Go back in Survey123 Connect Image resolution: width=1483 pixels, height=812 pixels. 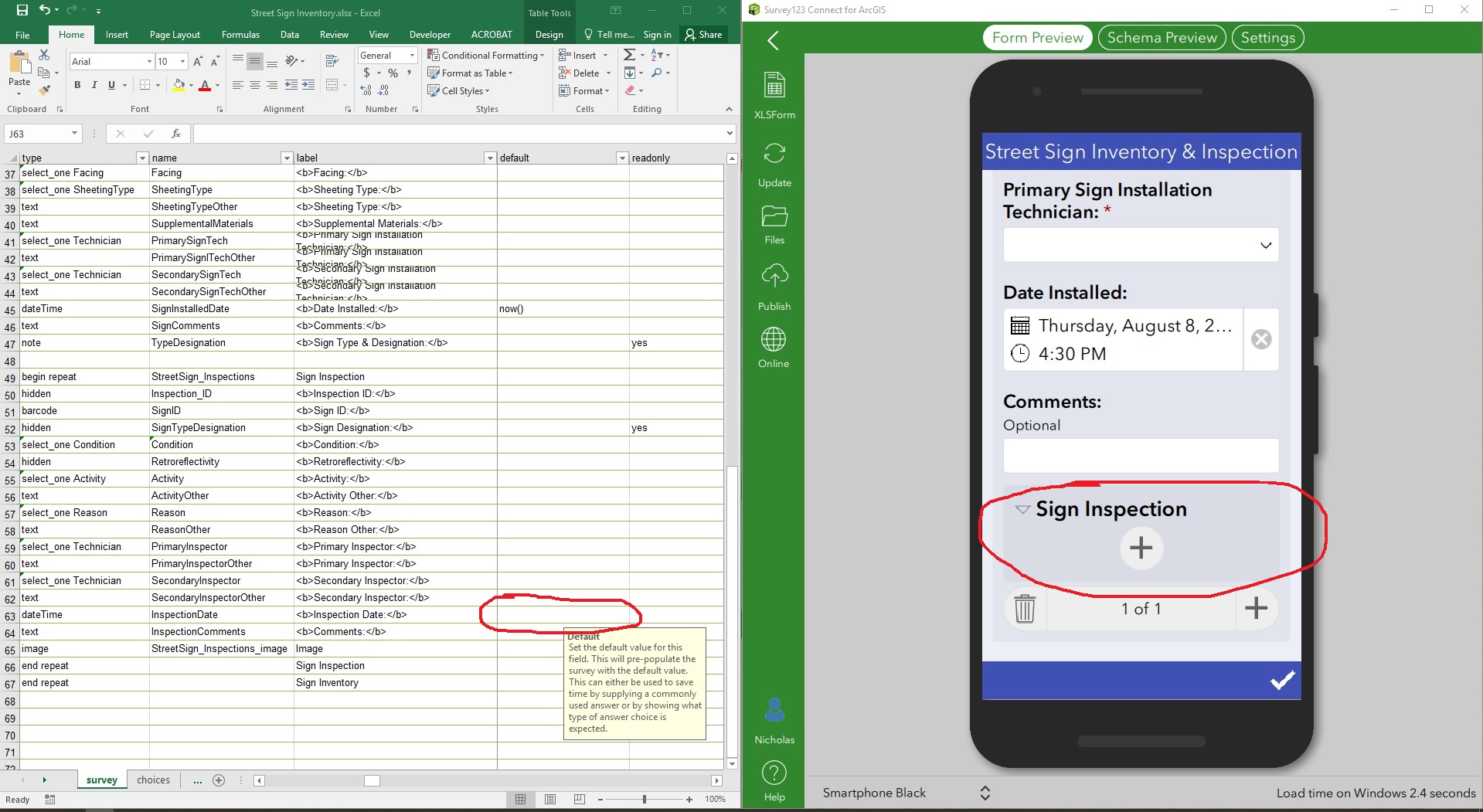[x=773, y=40]
